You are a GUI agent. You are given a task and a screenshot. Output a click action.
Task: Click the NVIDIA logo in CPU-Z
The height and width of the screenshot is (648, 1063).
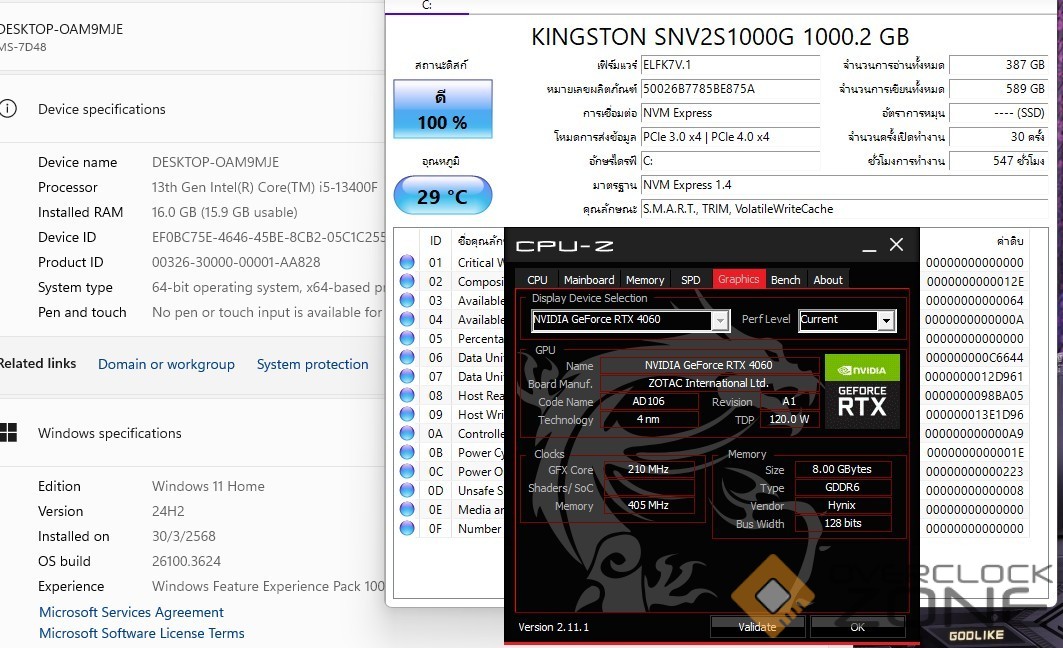click(x=862, y=368)
